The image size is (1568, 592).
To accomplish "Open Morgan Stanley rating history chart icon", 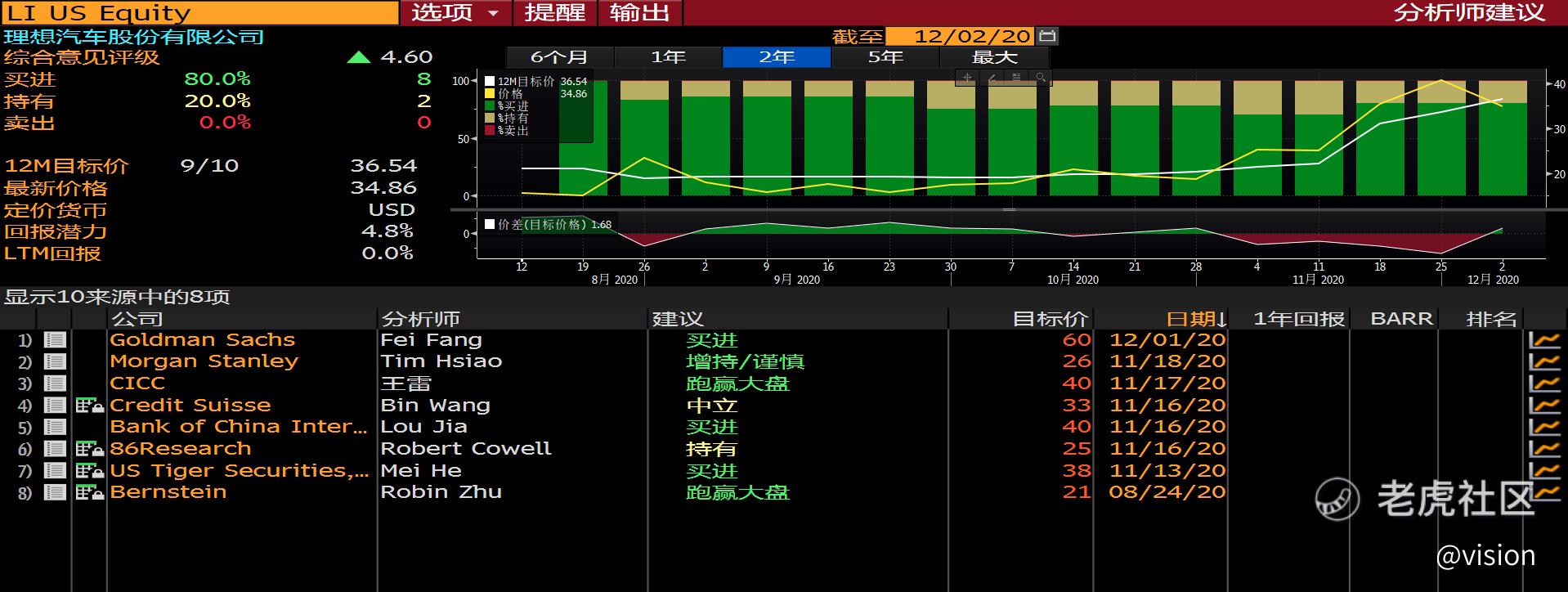I will (x=1544, y=361).
